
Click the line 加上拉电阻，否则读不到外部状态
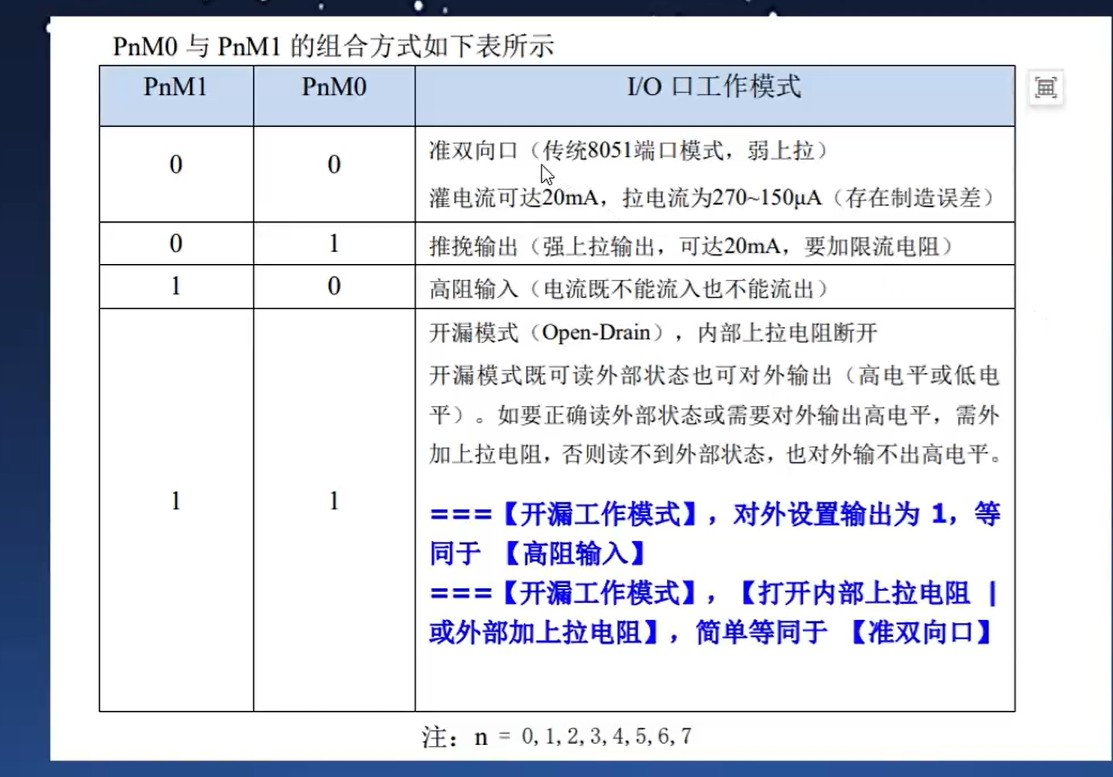pos(714,453)
